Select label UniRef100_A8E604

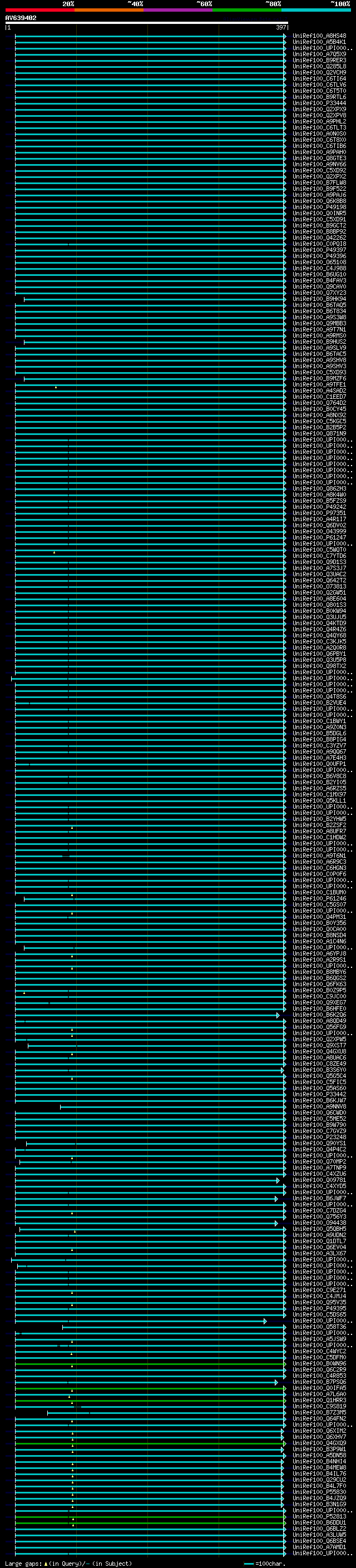click(319, 599)
